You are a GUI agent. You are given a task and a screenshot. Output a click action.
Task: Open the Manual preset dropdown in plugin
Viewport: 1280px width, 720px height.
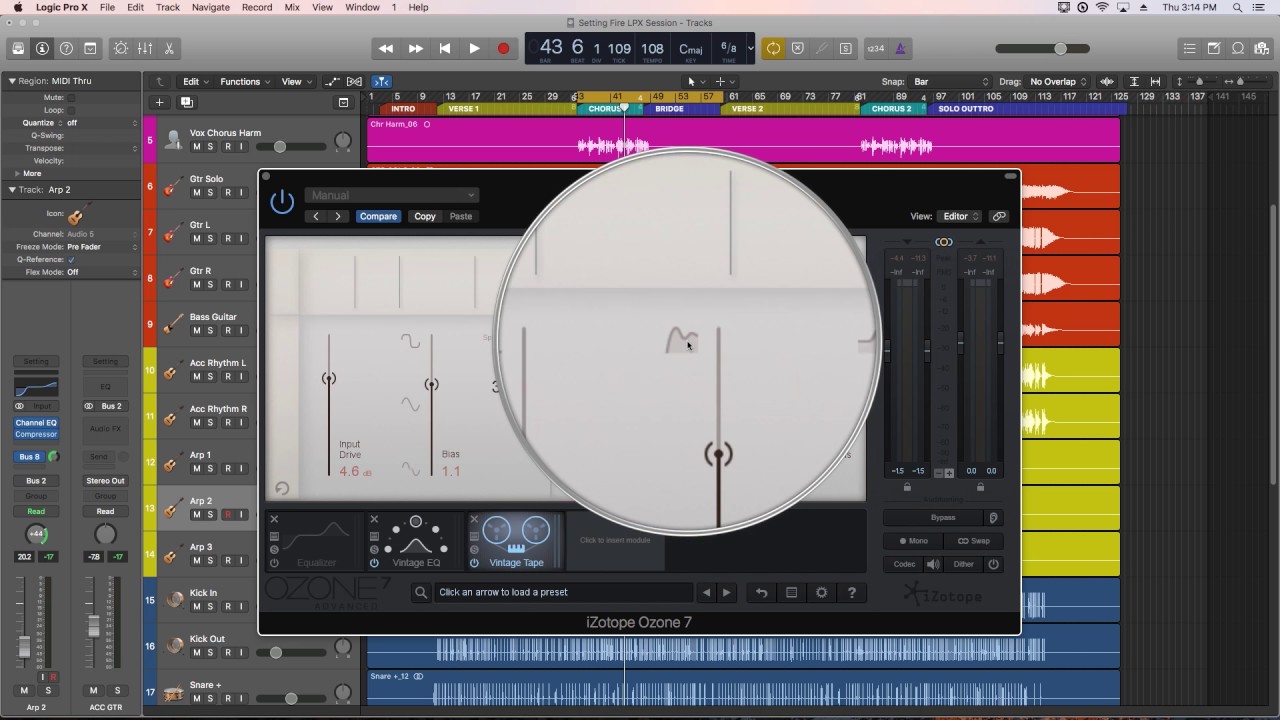(392, 195)
